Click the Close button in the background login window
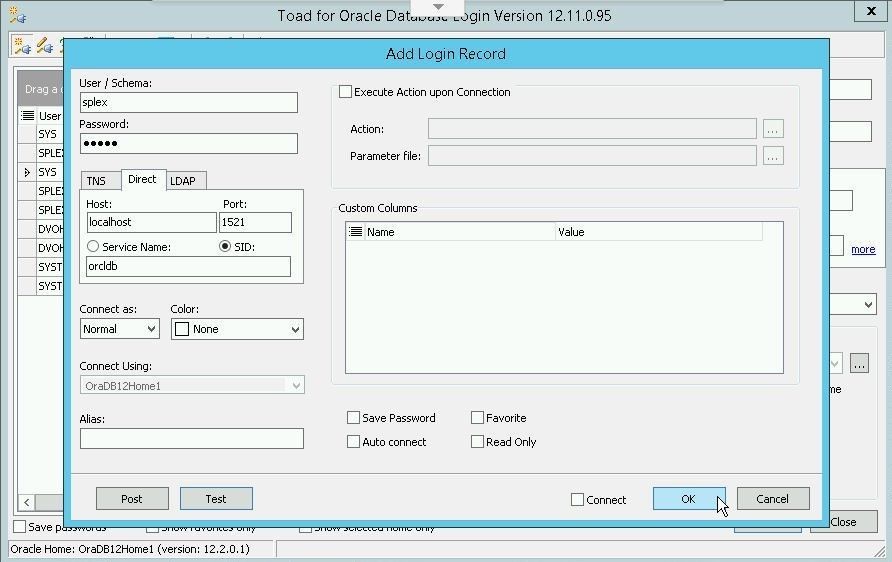The height and width of the screenshot is (562, 892). [843, 522]
